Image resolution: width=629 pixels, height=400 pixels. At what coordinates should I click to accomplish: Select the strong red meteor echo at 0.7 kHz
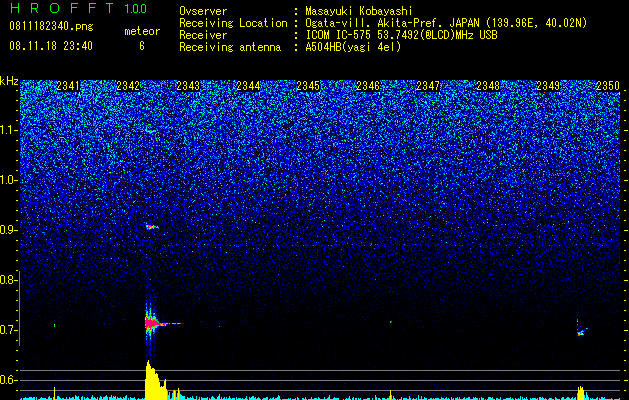pos(154,323)
